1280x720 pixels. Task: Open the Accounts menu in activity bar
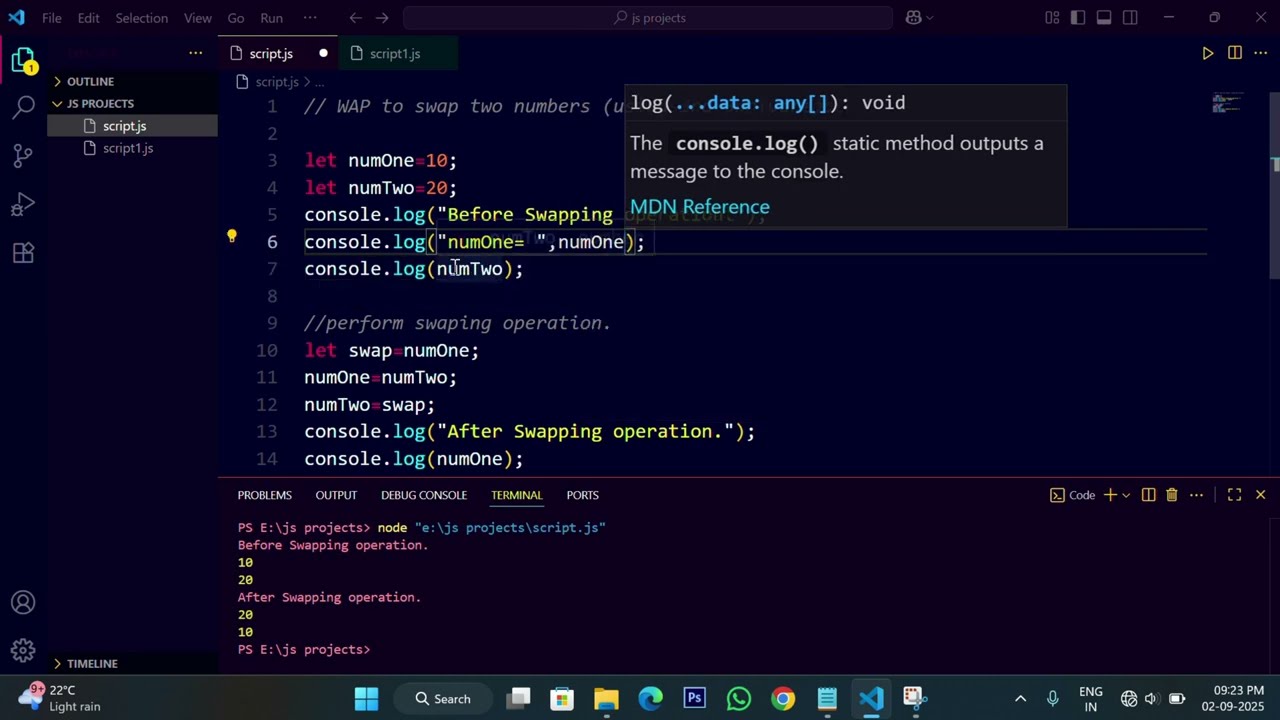(23, 603)
